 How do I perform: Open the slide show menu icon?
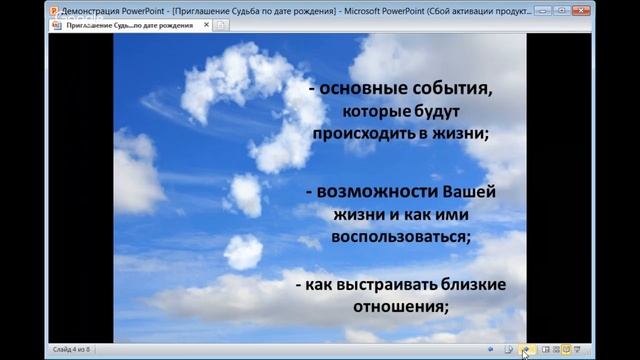[509, 349]
